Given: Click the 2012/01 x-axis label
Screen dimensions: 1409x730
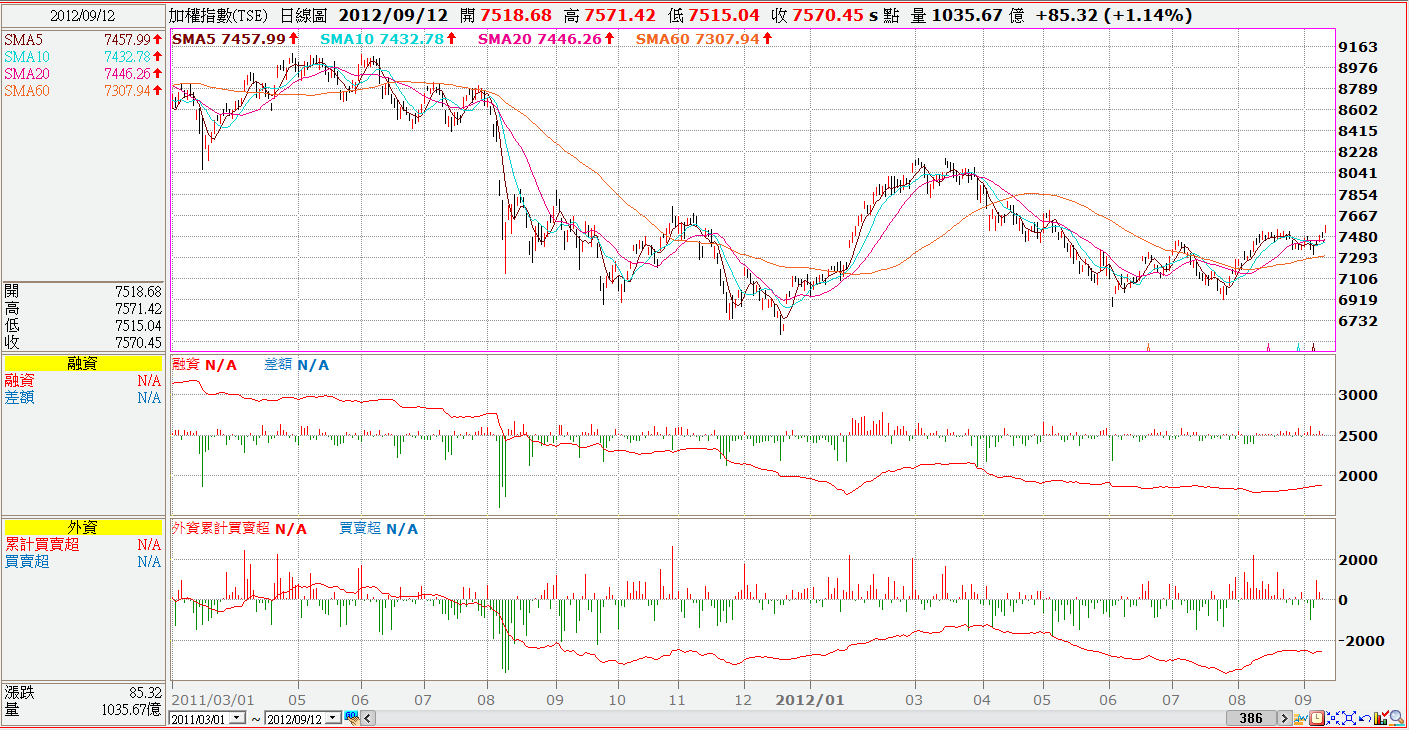Looking at the screenshot, I should pyautogui.click(x=811, y=699).
